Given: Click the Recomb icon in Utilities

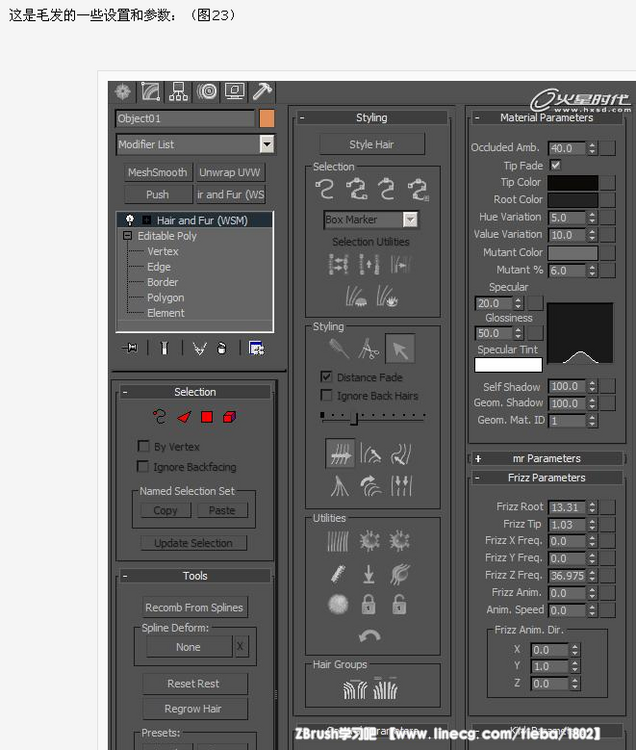Looking at the screenshot, I should (339, 574).
